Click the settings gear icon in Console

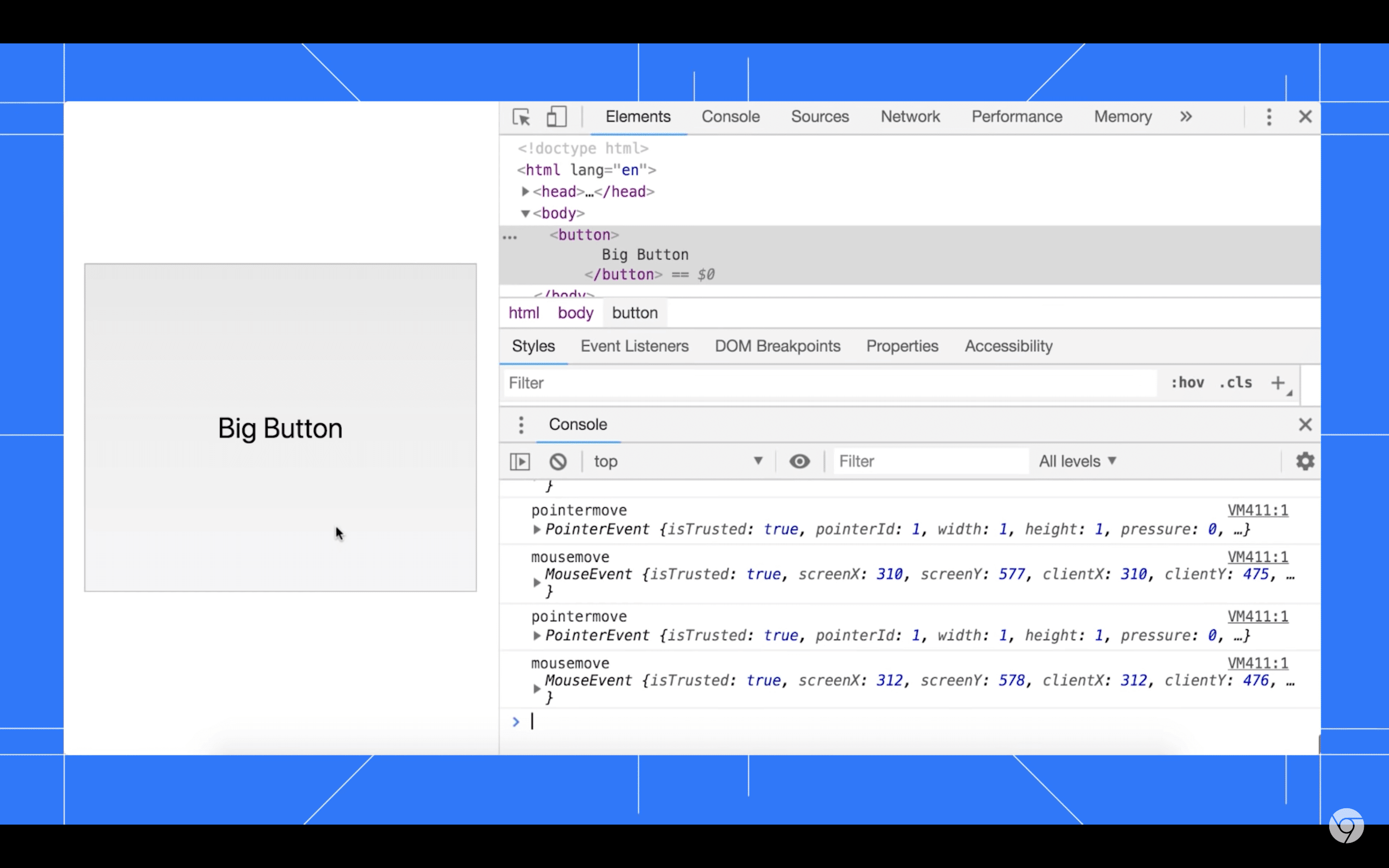[1304, 461]
